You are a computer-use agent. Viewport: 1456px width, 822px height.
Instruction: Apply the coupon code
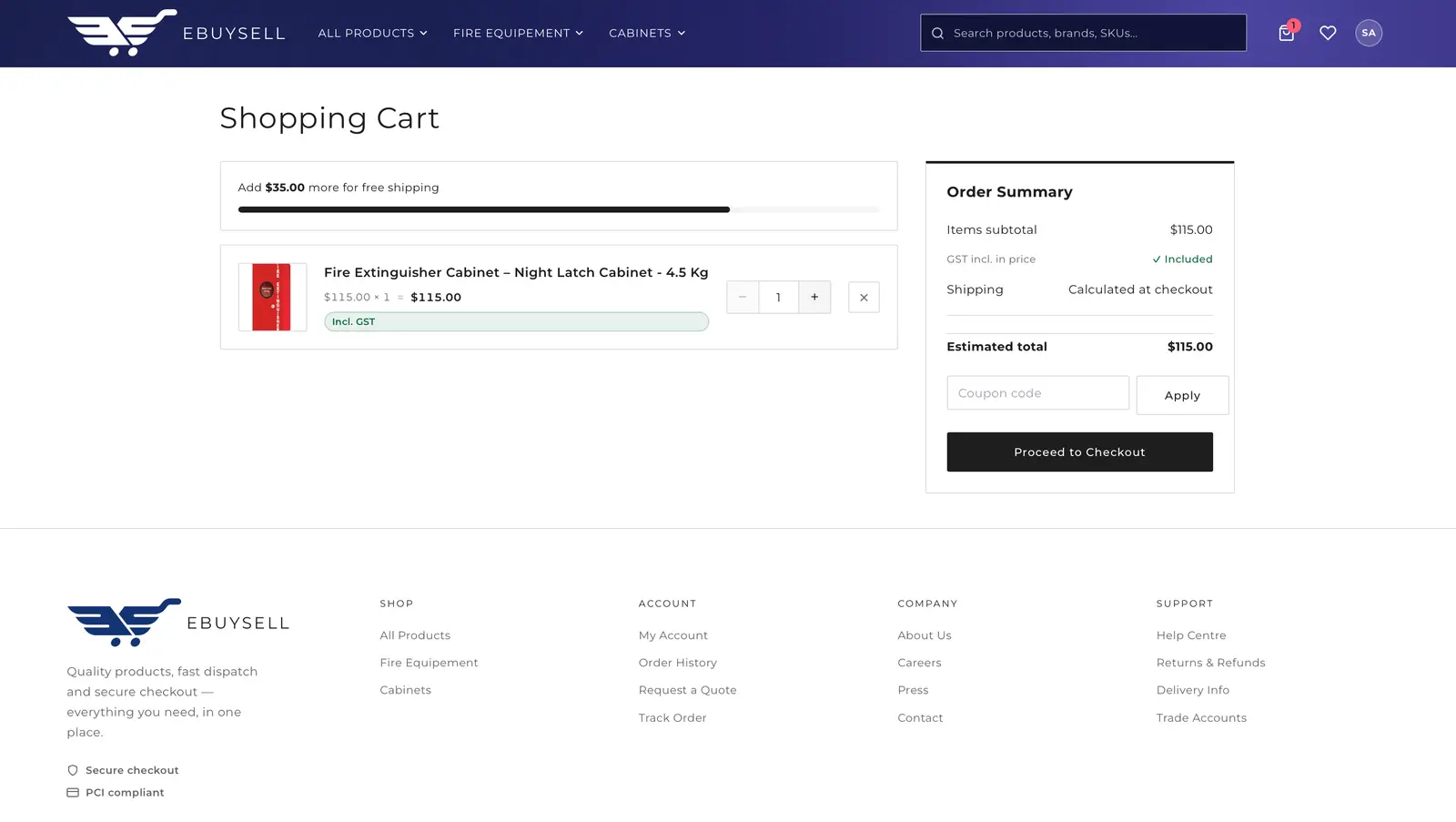(x=1182, y=395)
